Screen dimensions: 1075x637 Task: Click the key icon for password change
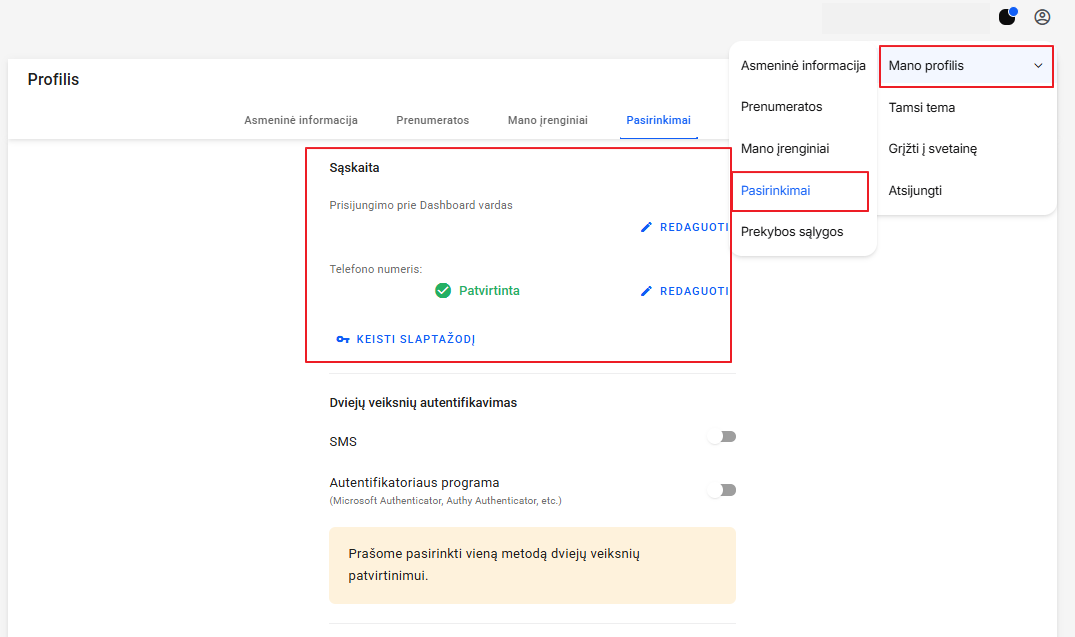point(343,339)
